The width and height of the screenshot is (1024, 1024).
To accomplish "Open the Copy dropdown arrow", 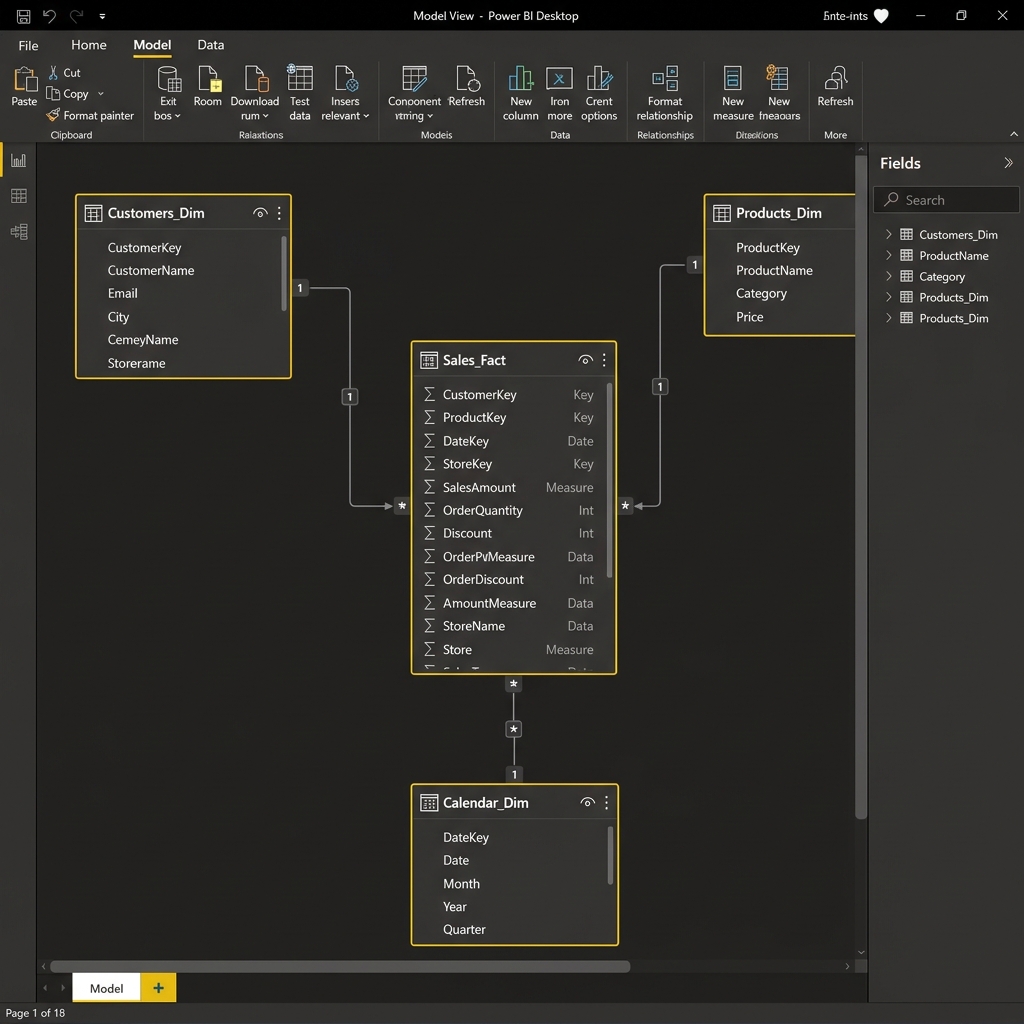I will (x=101, y=93).
